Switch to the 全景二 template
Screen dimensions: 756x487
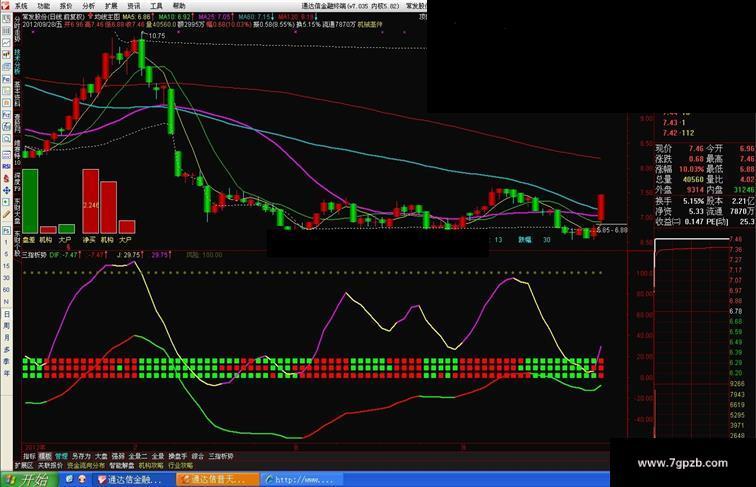pos(138,456)
